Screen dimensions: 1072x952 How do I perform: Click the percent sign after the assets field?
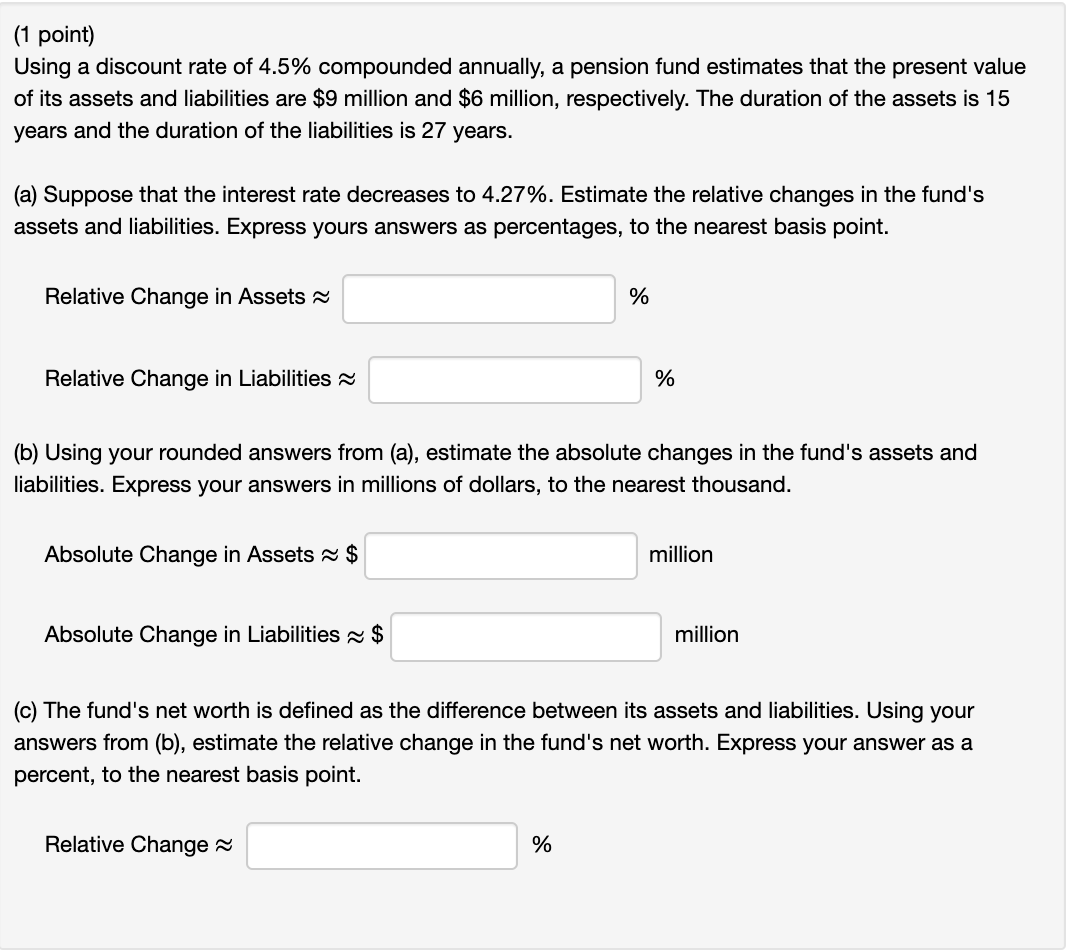tap(637, 297)
